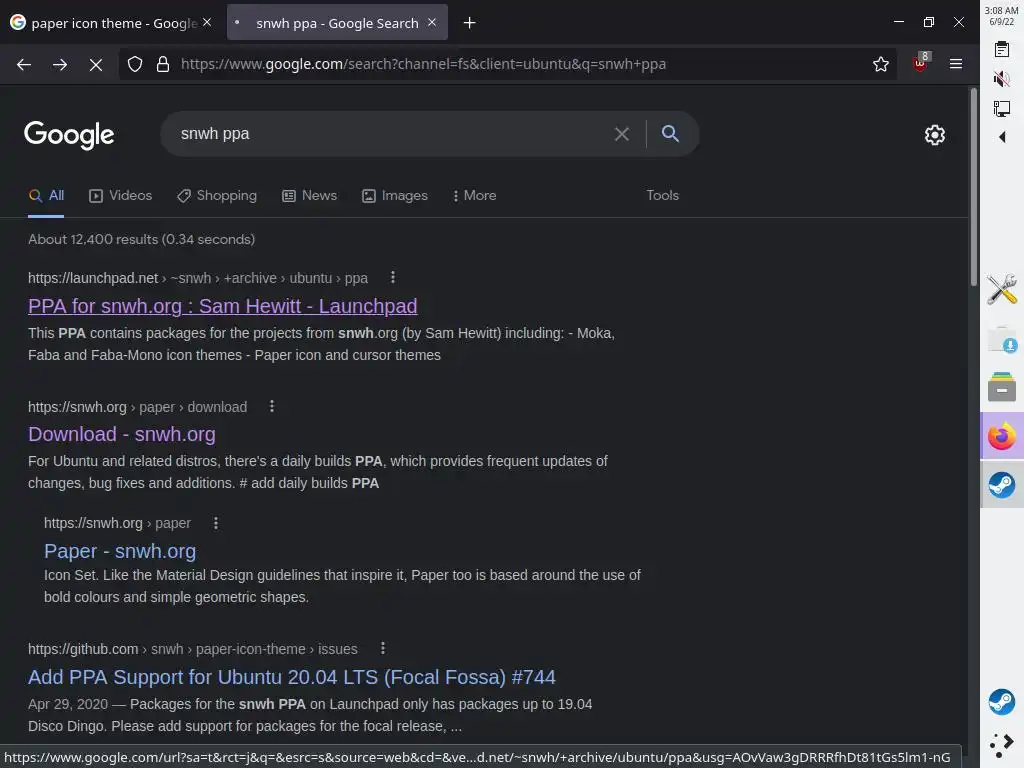Open Add PPA Support for Ubuntu 20.04 link
Image resolution: width=1024 pixels, height=768 pixels.
(x=292, y=677)
